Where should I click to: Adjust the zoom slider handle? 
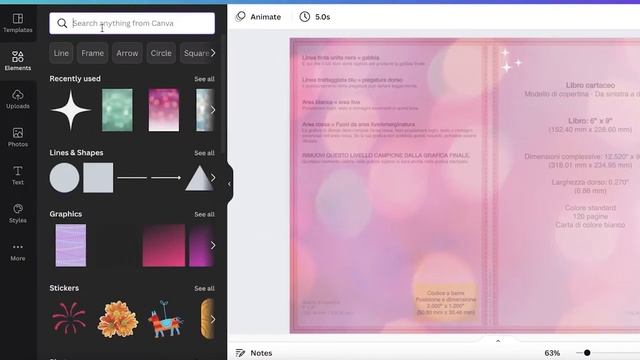click(587, 353)
